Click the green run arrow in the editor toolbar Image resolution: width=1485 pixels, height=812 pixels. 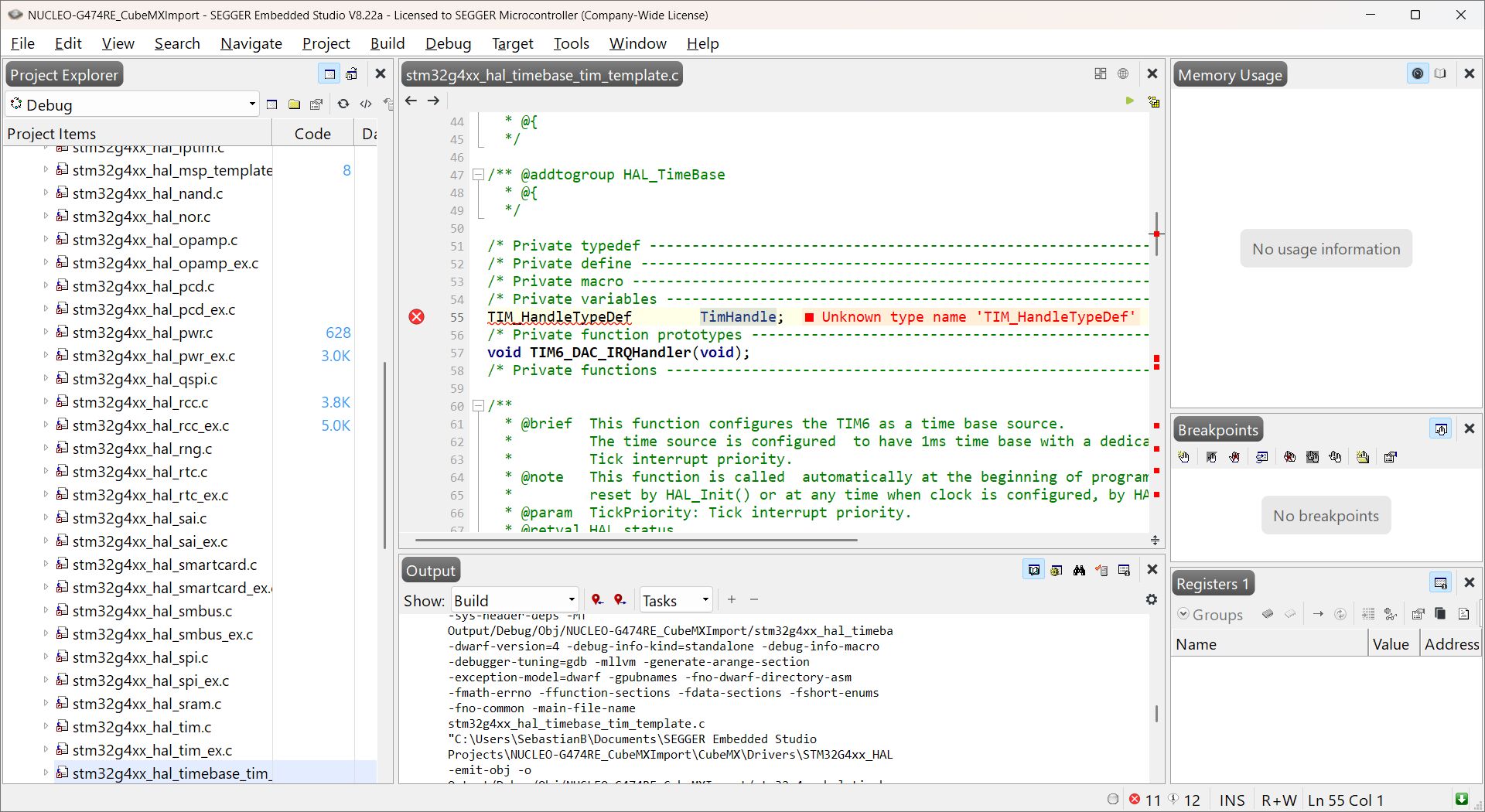pos(1129,101)
